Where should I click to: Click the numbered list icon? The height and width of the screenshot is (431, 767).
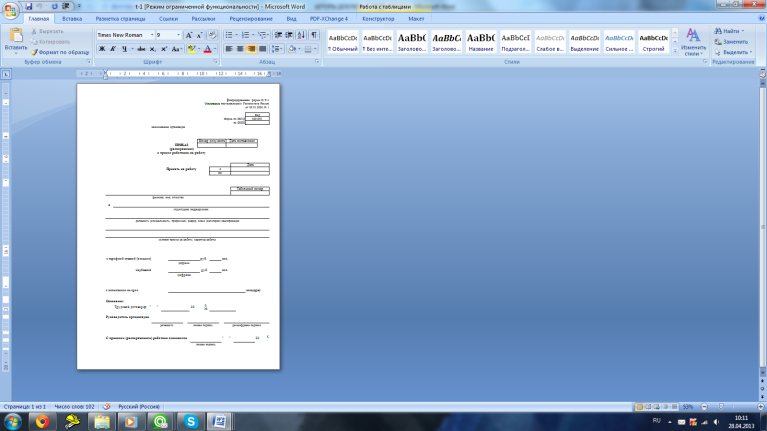click(x=246, y=35)
